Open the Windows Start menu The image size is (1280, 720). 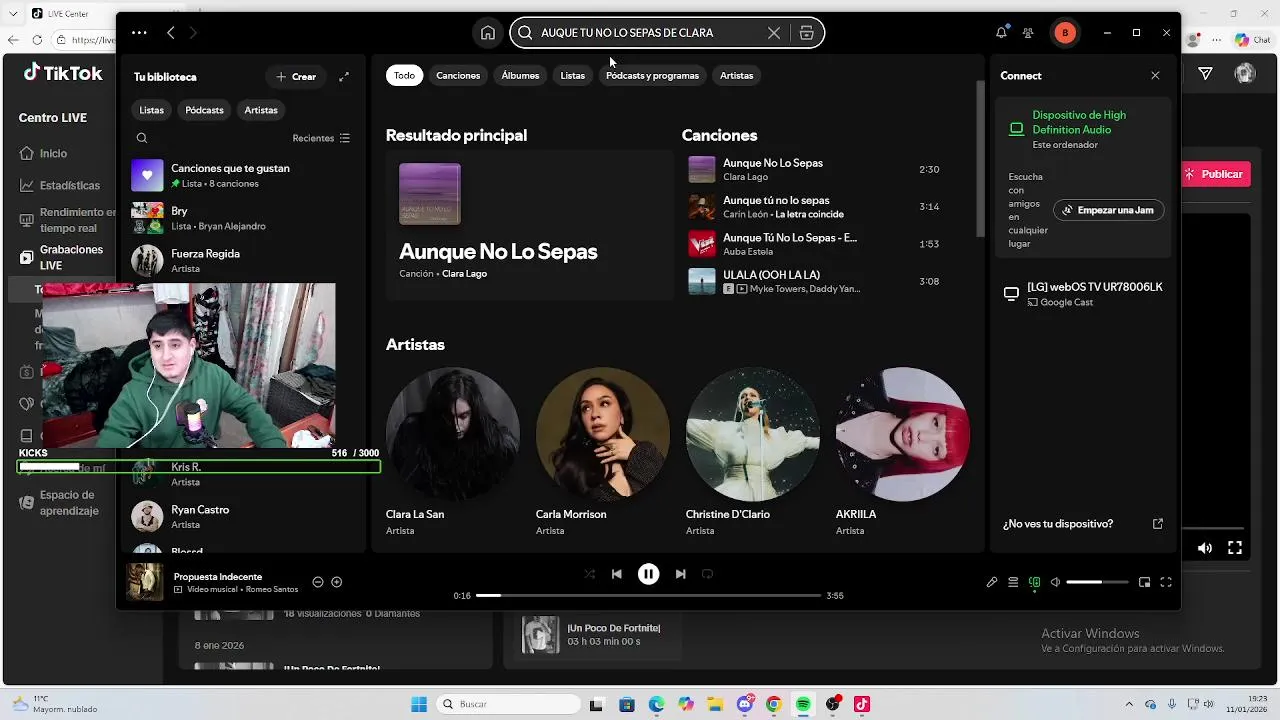point(419,704)
